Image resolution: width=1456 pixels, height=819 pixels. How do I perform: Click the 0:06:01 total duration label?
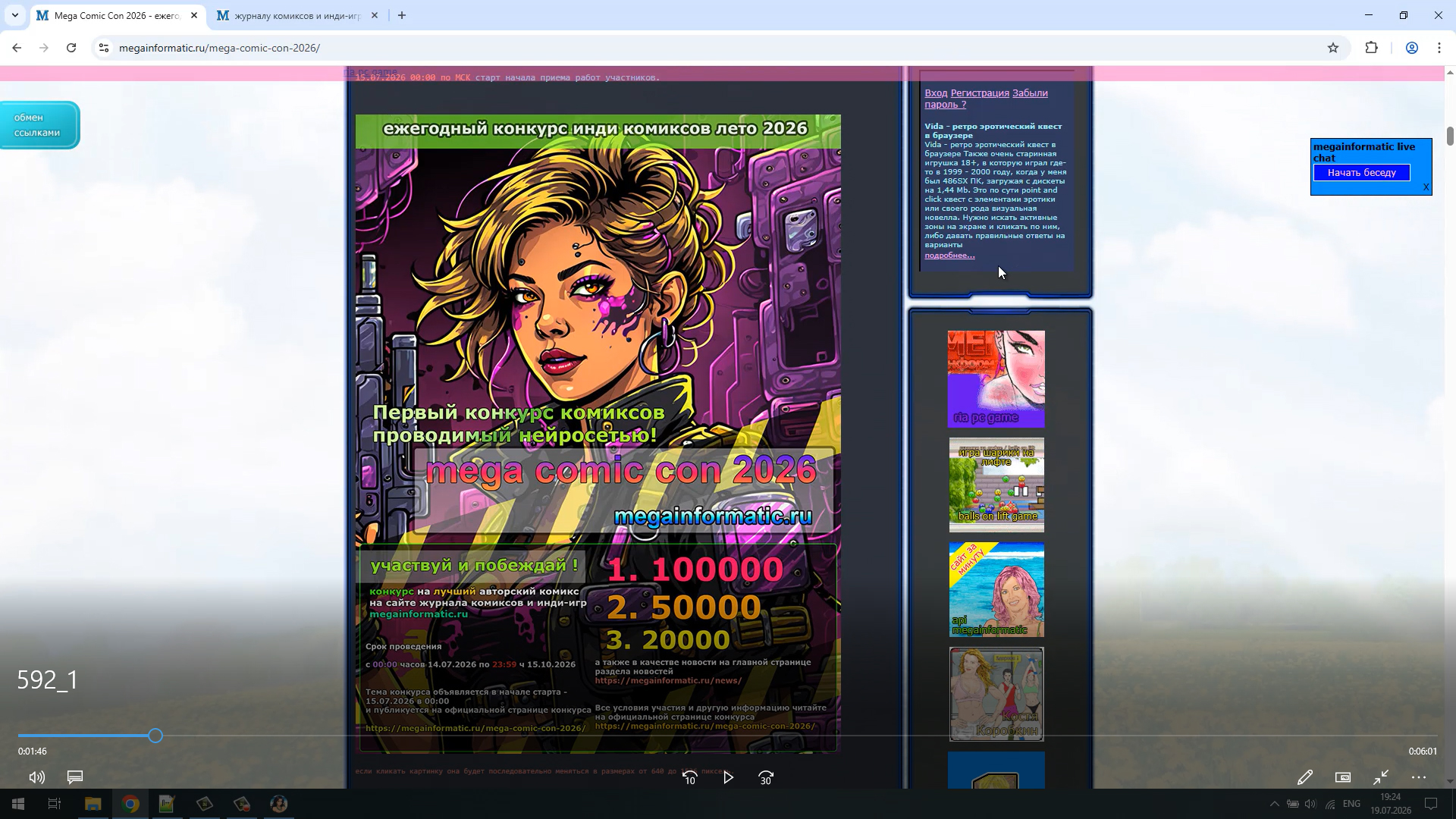1423,752
